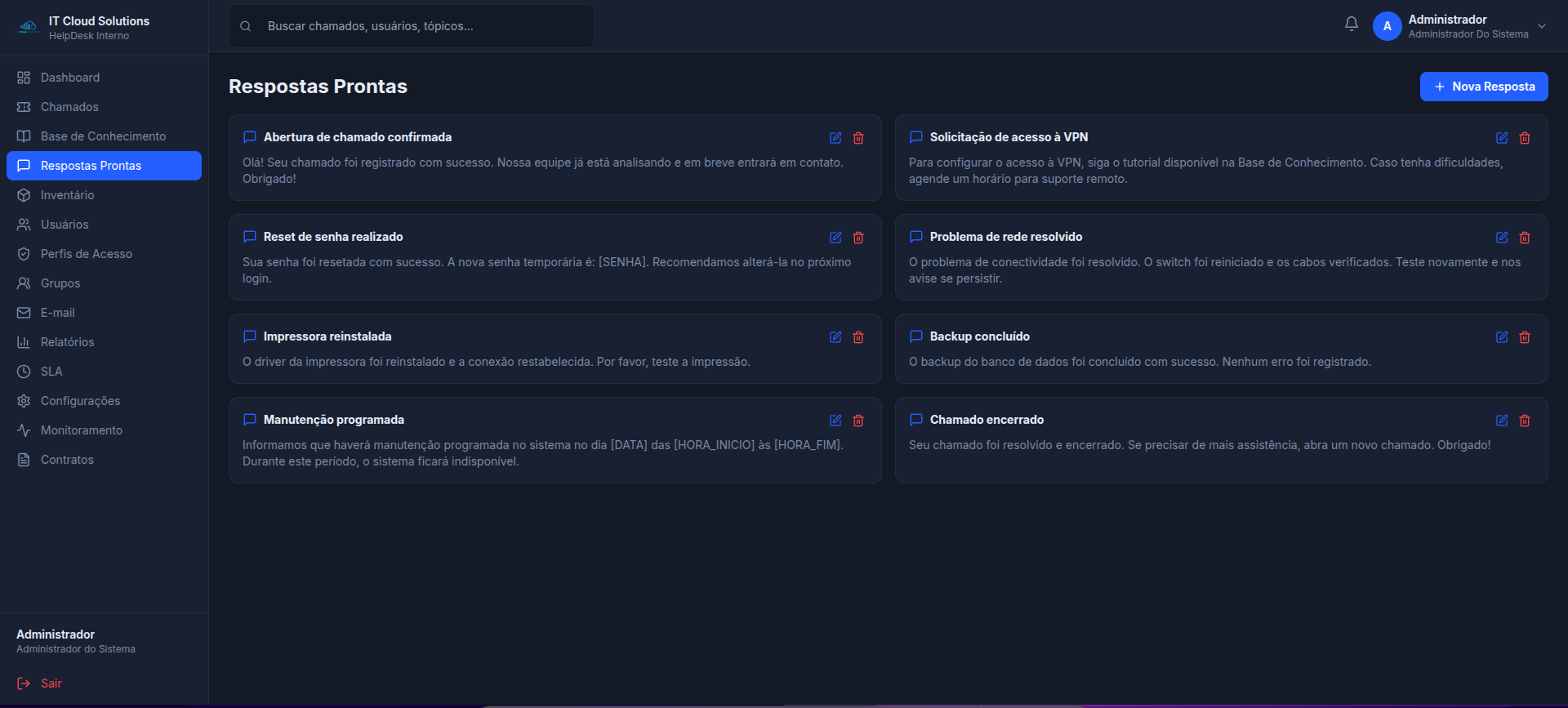Edit the 'Backup concluído' response

coord(1502,337)
